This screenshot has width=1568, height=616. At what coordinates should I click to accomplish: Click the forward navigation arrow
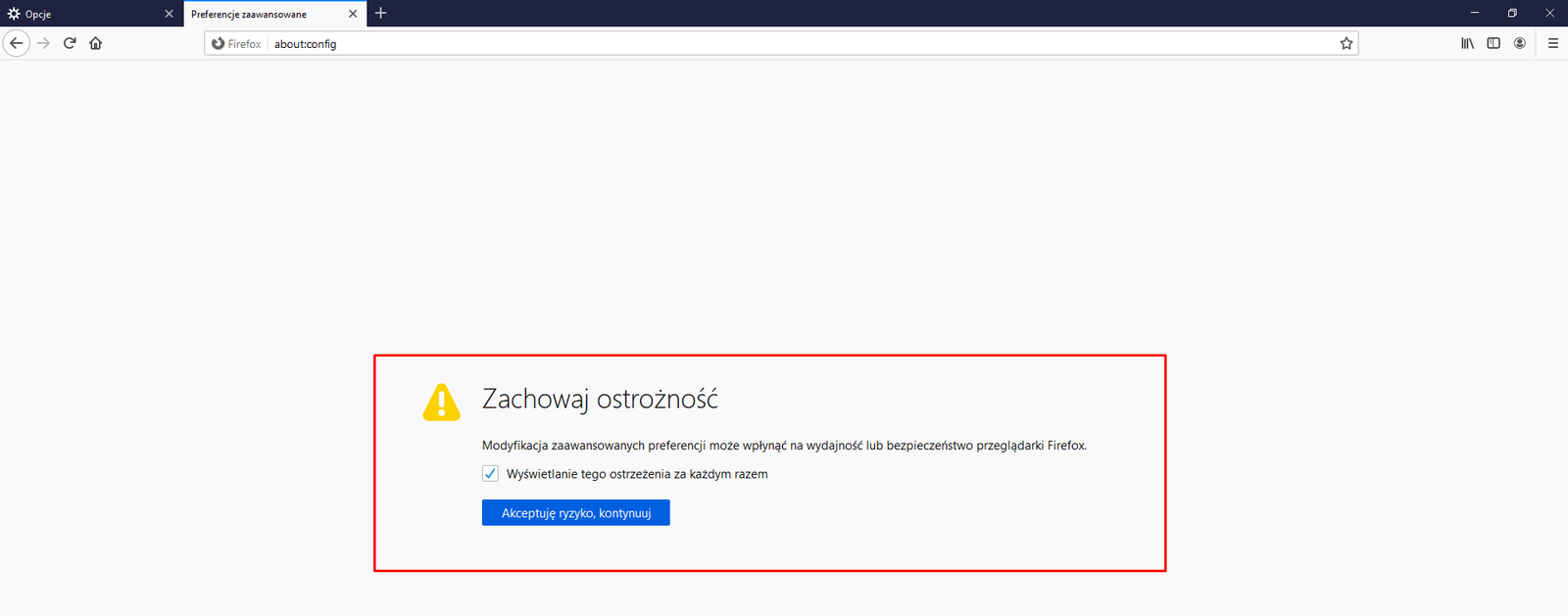click(x=43, y=43)
